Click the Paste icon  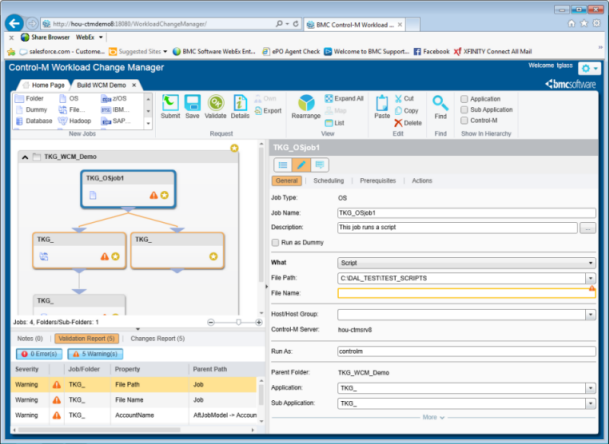pos(382,106)
